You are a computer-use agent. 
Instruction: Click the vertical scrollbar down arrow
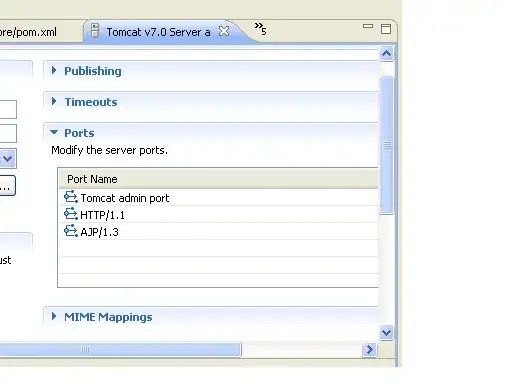[x=387, y=332]
